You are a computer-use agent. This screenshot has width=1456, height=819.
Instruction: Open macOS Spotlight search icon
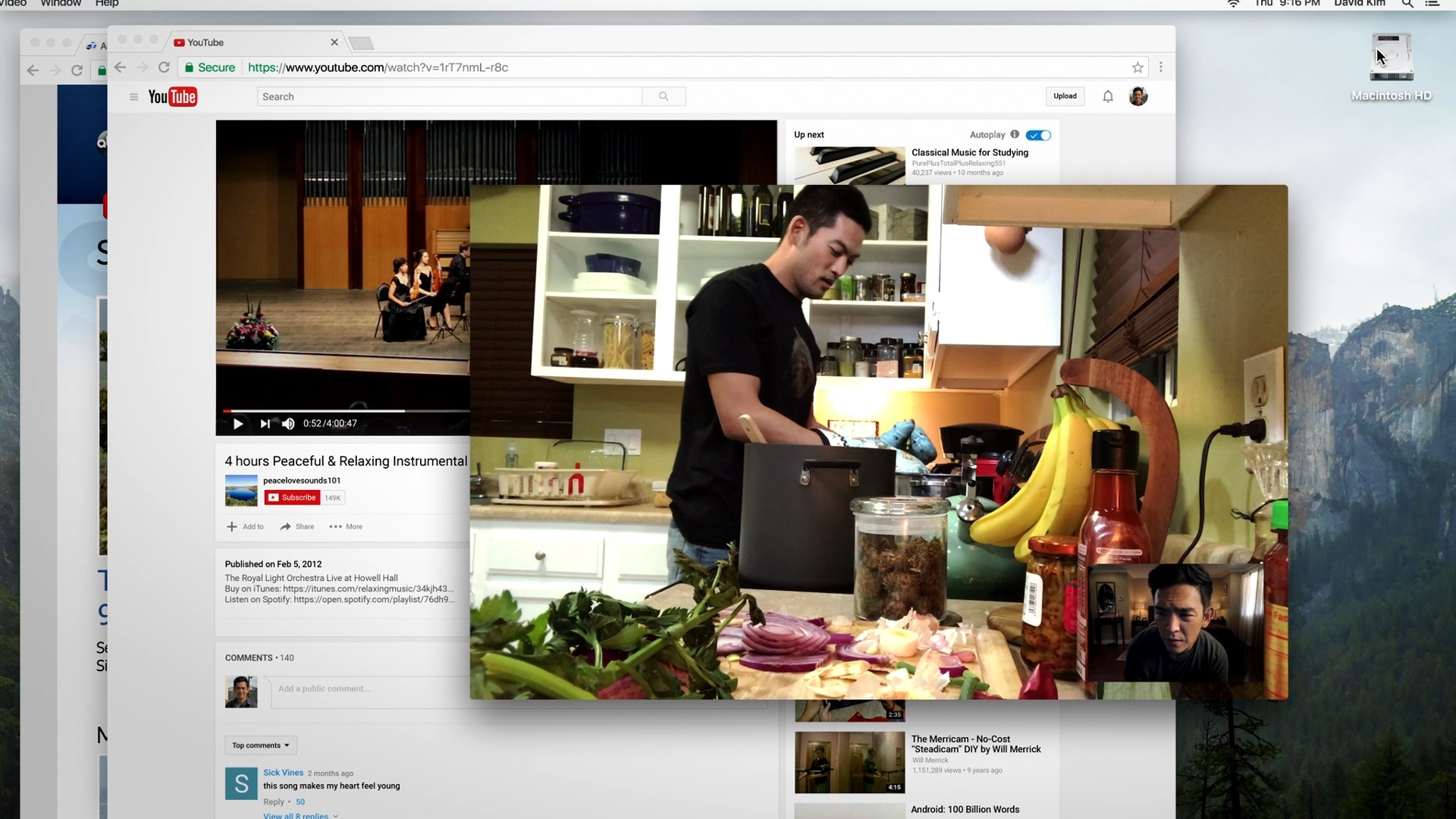coord(1407,4)
